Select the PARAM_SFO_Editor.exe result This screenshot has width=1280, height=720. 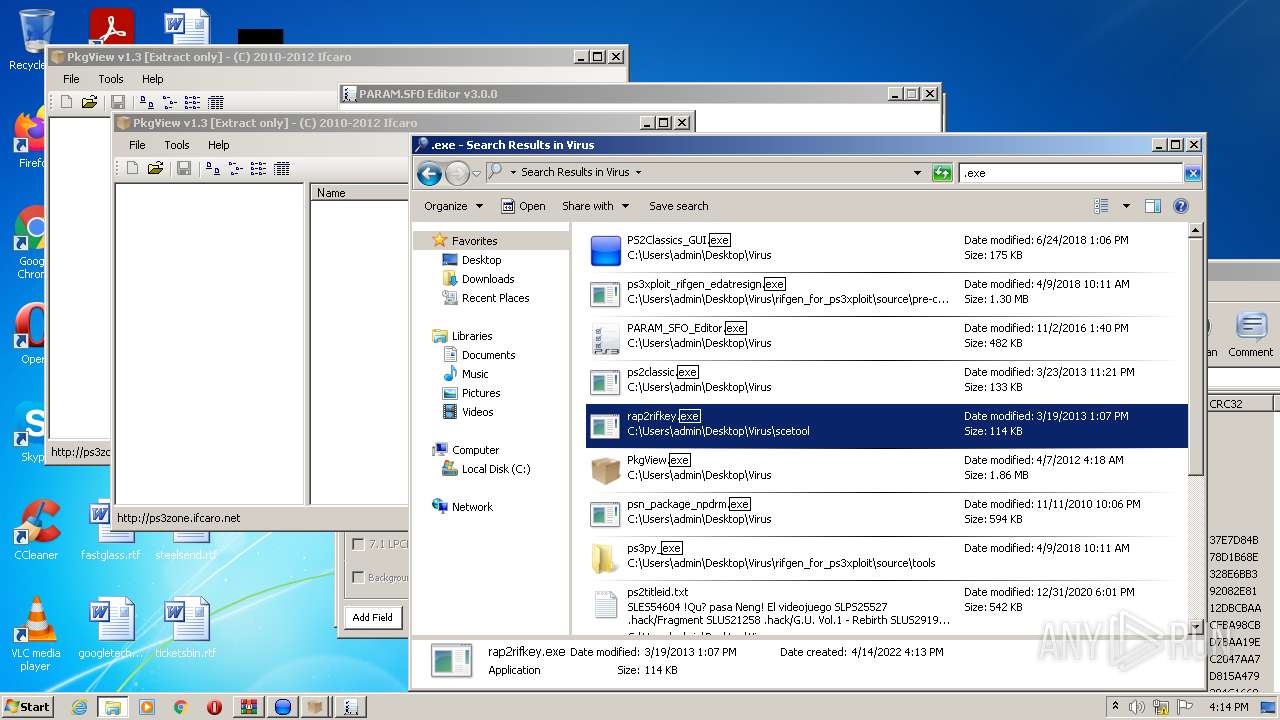point(886,337)
